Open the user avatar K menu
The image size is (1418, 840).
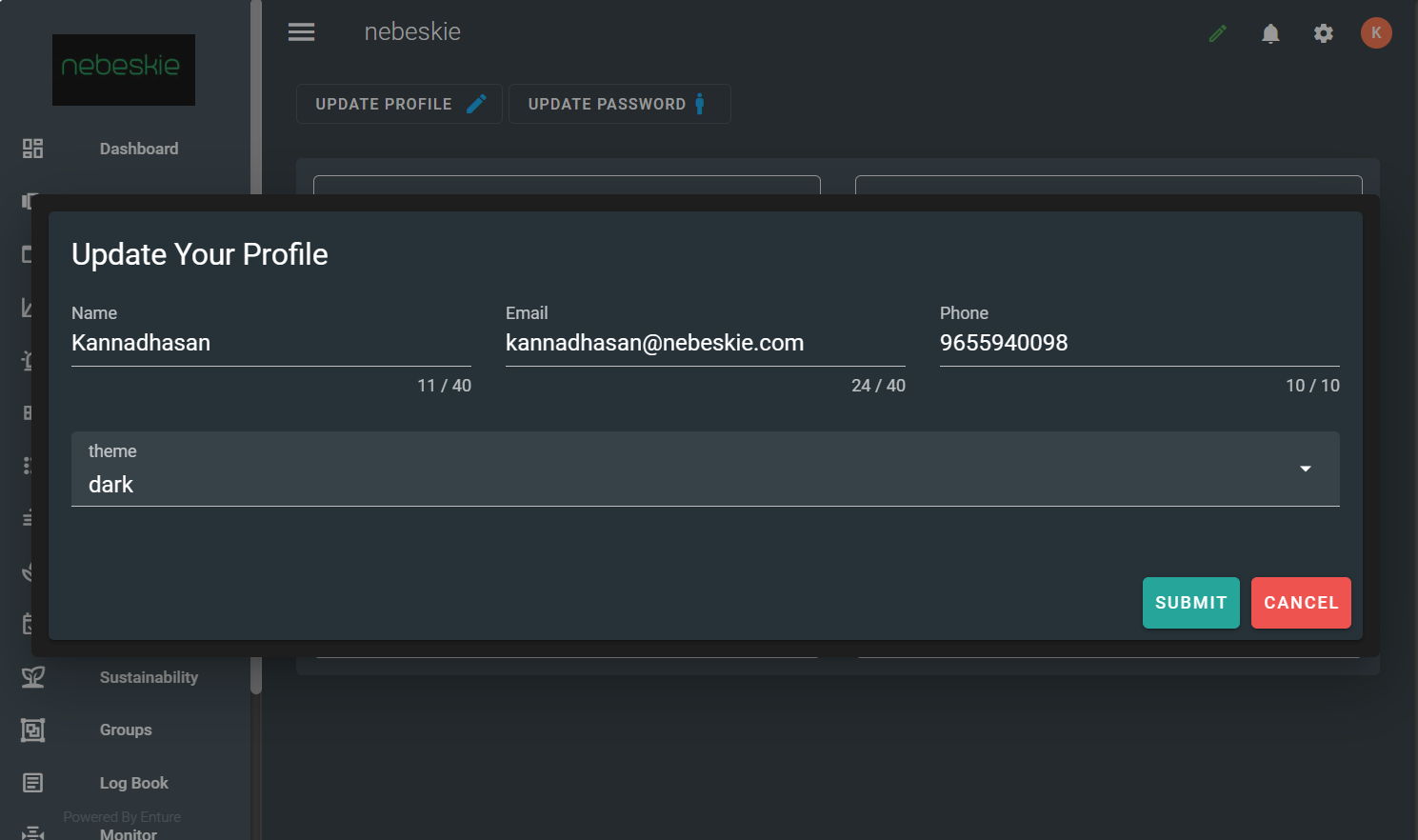pyautogui.click(x=1375, y=33)
